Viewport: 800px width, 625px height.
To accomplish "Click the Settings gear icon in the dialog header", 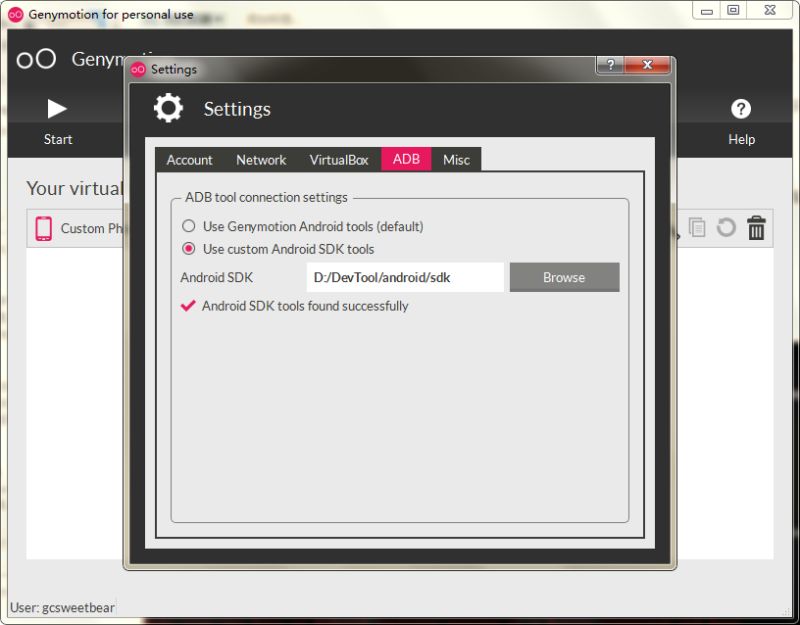I will (168, 108).
